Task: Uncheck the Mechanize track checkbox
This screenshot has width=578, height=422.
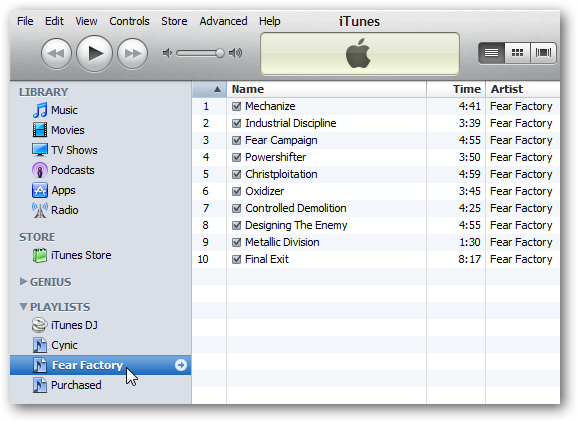Action: (237, 107)
